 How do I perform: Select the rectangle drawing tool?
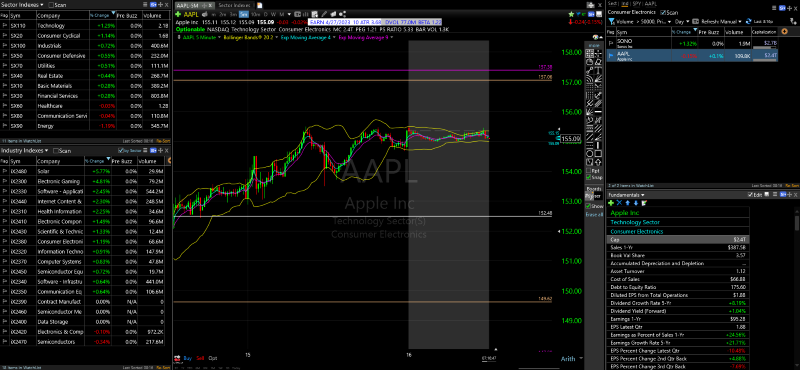click(x=598, y=154)
